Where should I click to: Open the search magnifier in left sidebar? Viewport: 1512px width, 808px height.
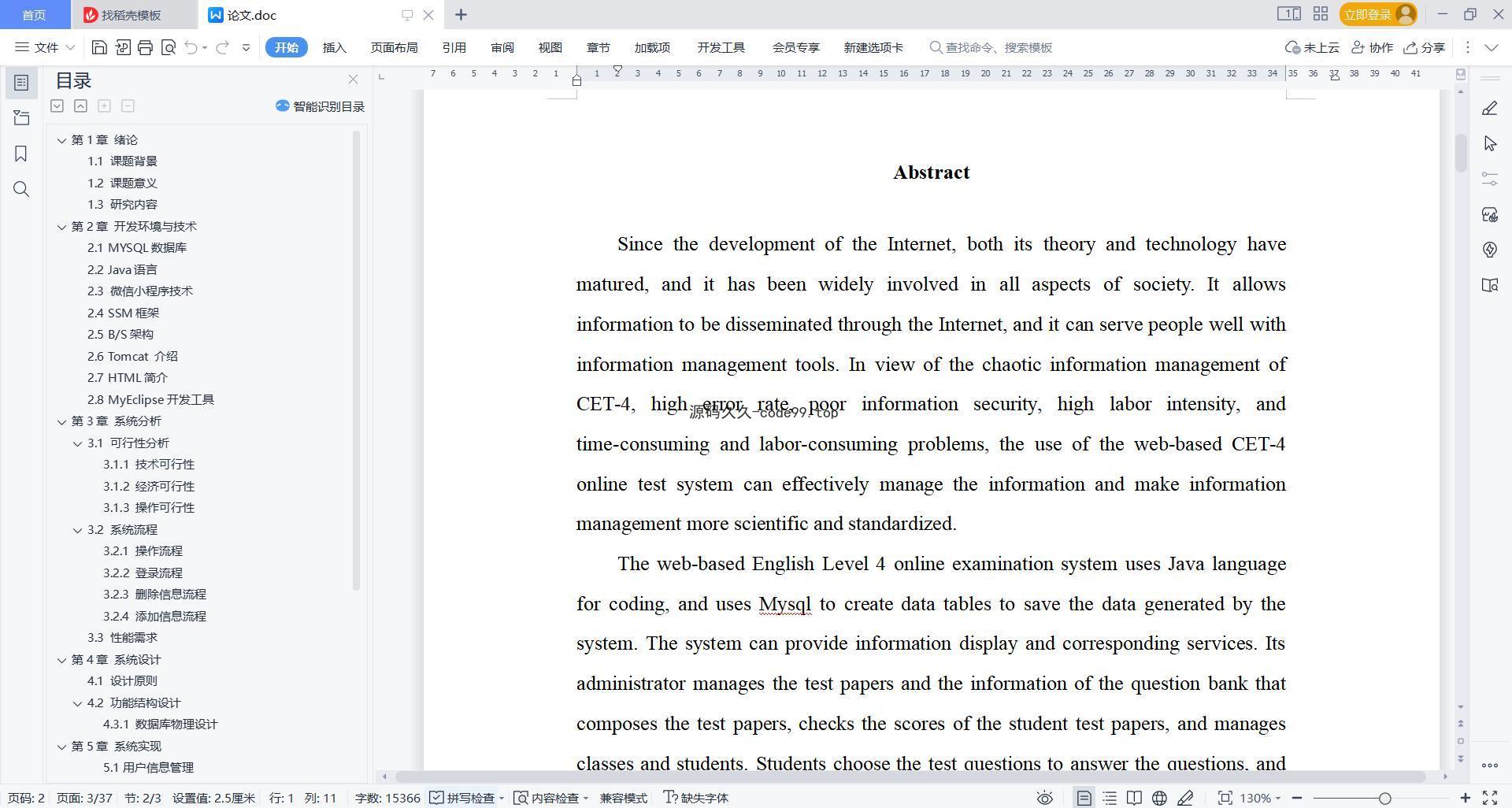click(x=21, y=189)
